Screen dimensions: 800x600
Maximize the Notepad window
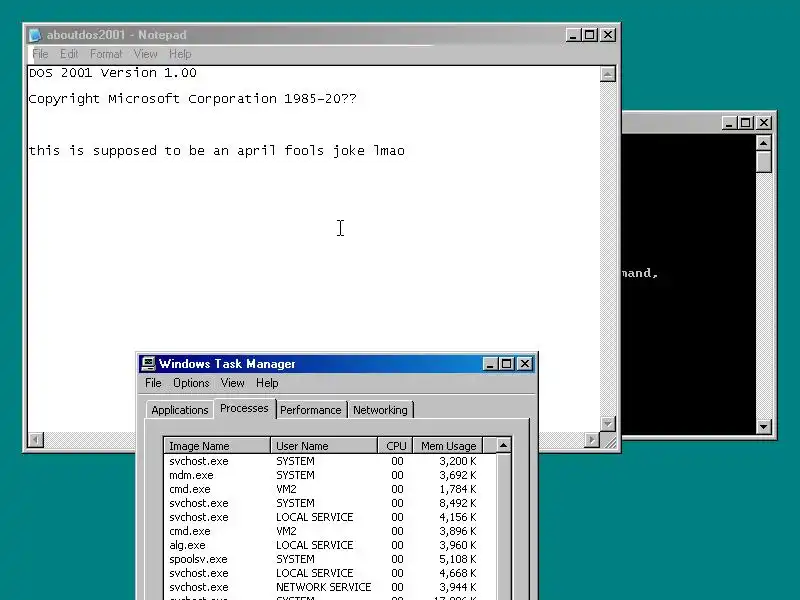coord(590,35)
